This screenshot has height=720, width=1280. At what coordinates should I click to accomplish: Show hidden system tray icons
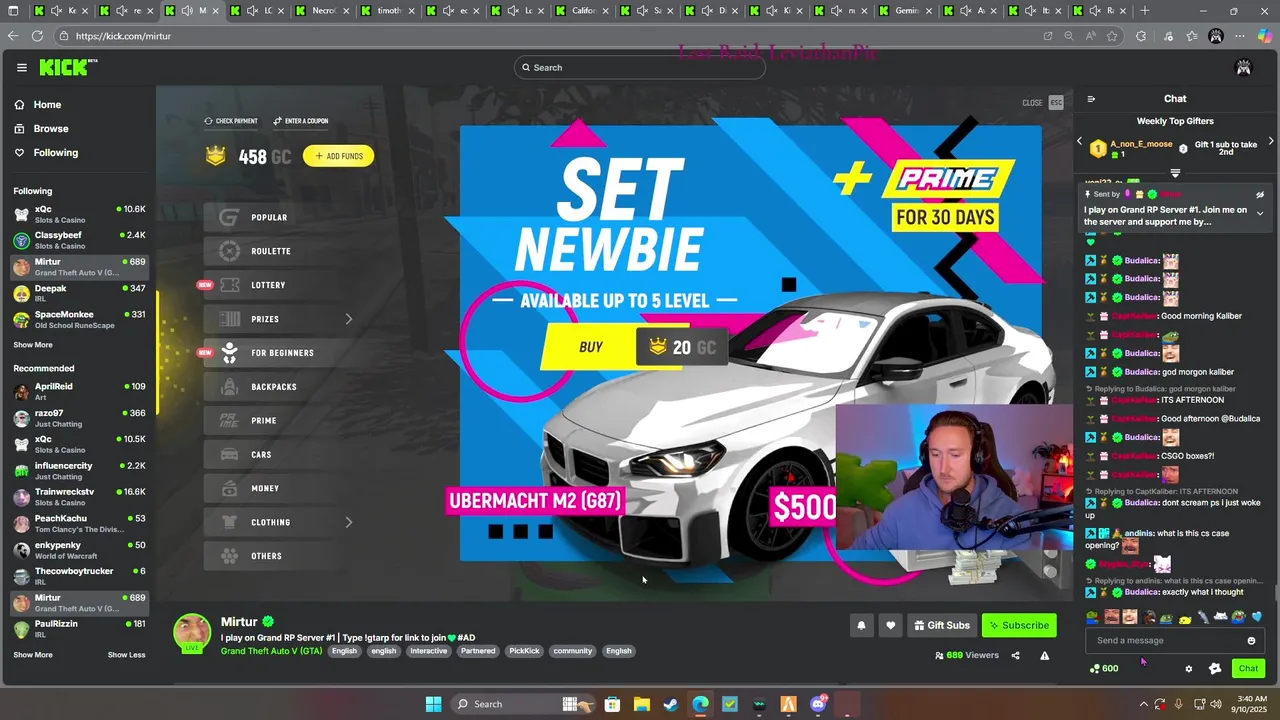pyautogui.click(x=1144, y=704)
